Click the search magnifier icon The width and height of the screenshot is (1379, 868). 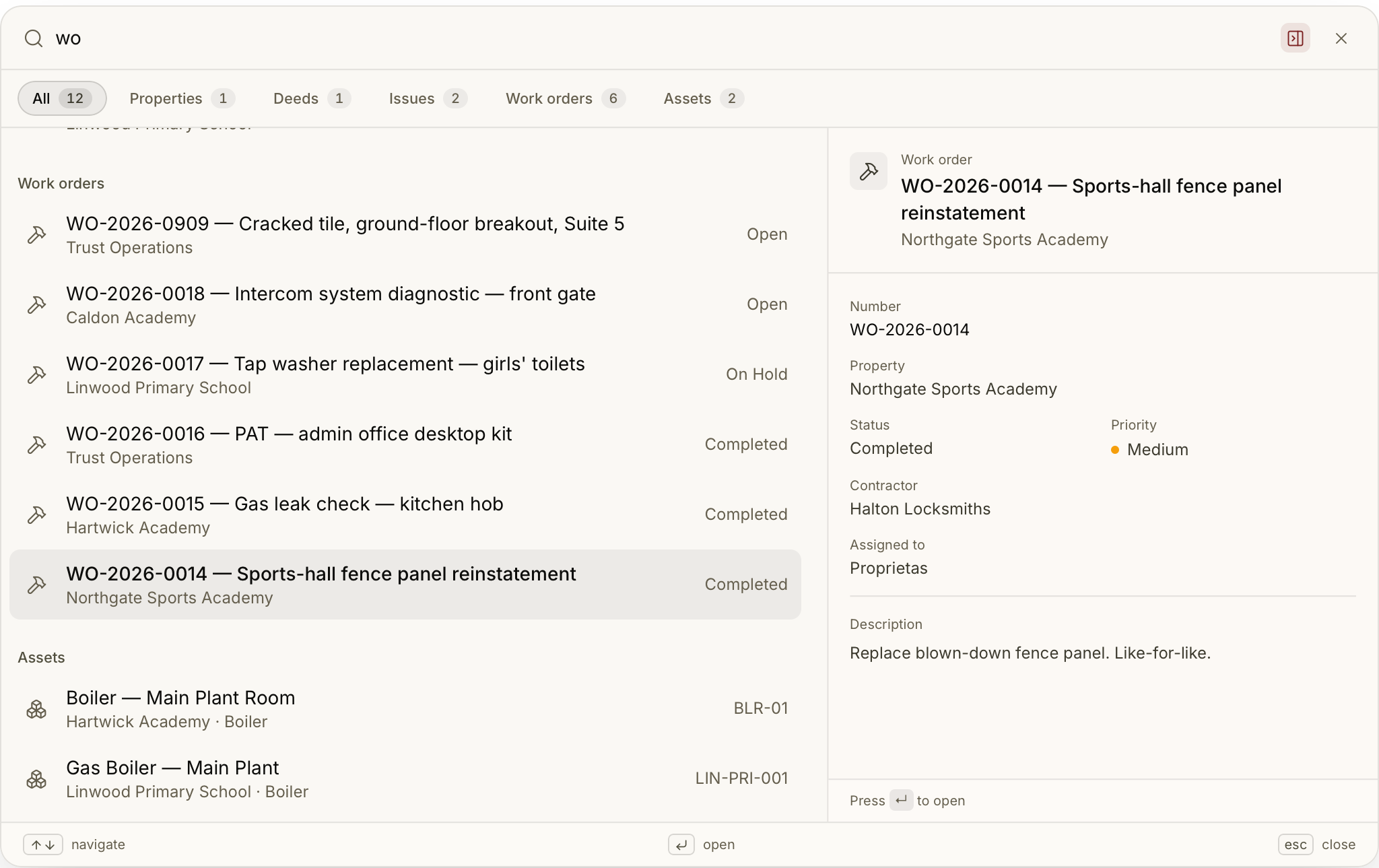34,38
